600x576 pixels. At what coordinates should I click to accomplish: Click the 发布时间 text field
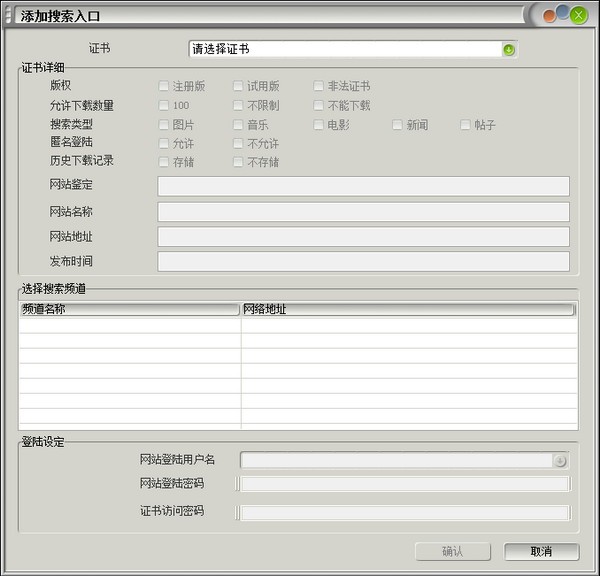click(364, 262)
